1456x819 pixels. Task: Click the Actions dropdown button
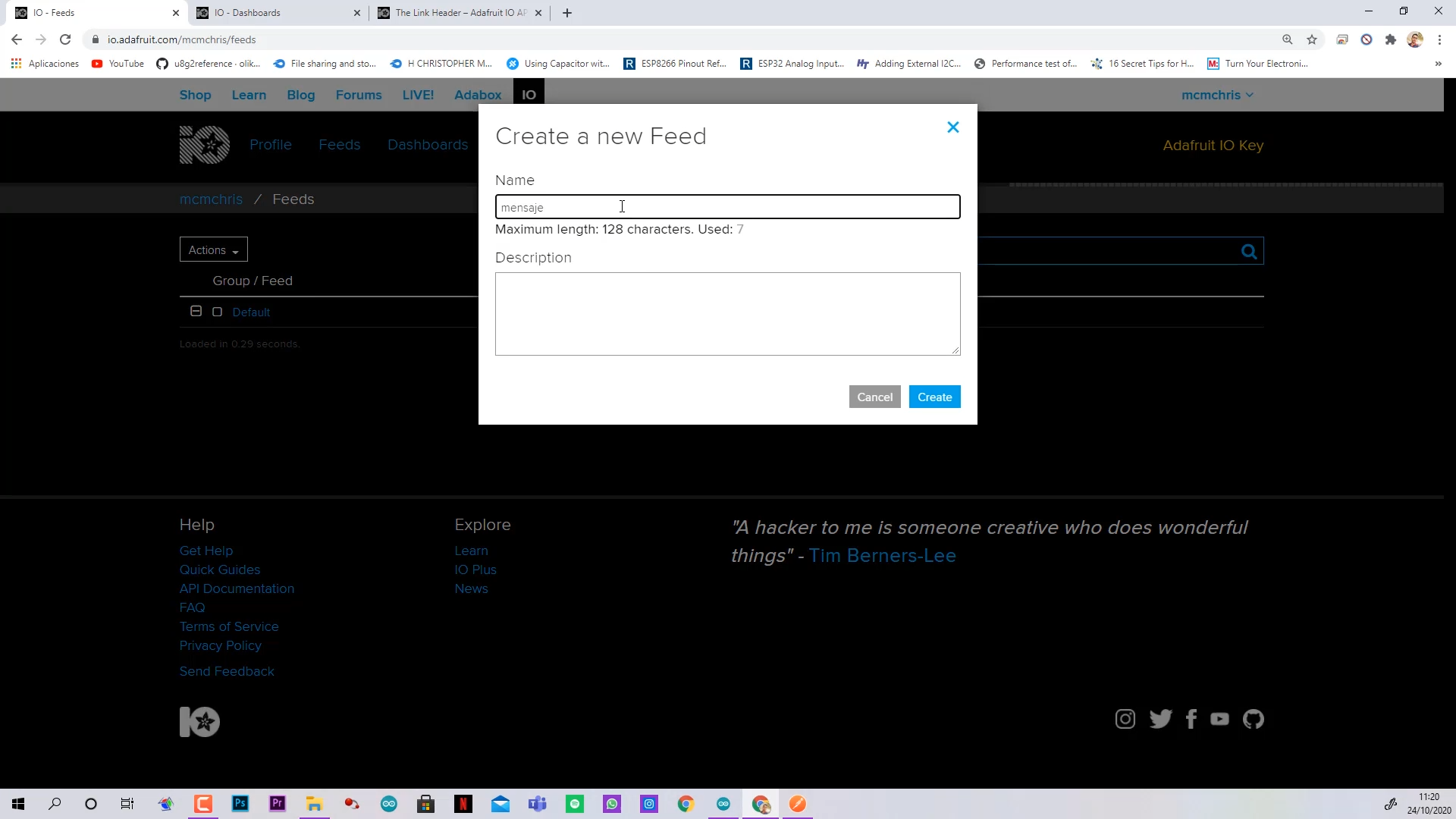point(213,250)
